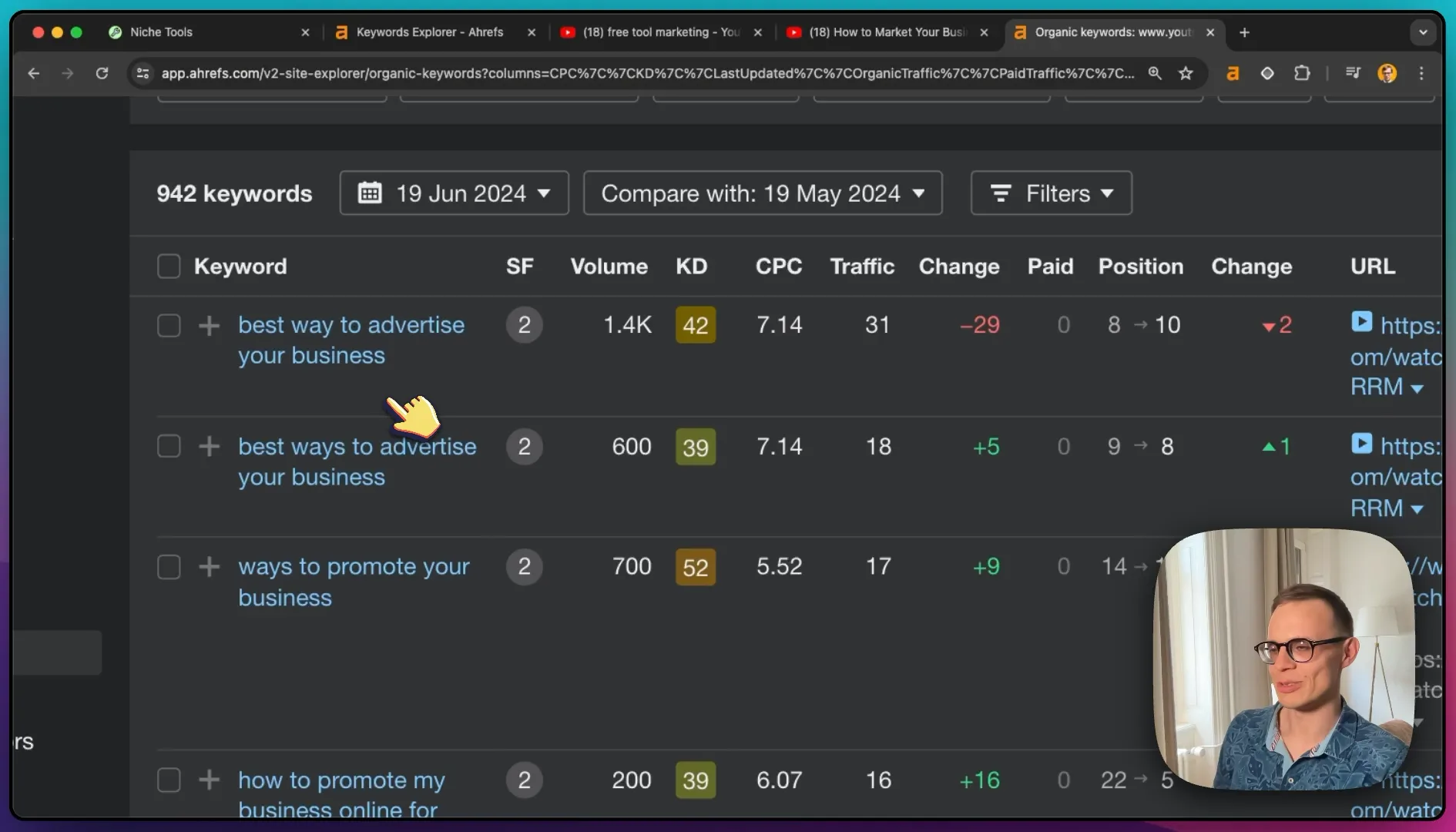The width and height of the screenshot is (1456, 832).
Task: Click the diamond-shaped extension icon in toolbar
Action: 1267,73
